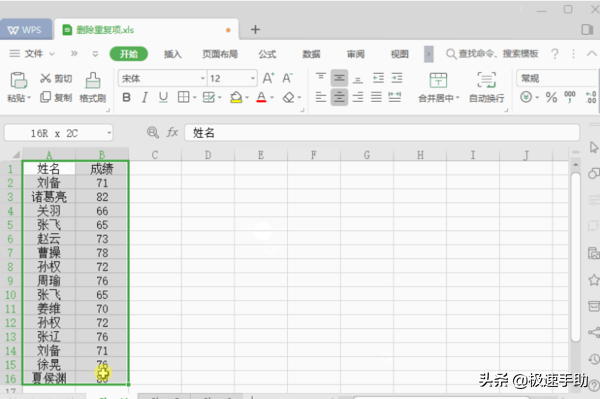Open the number format box 常规
Screen dimensions: 600x399
click(558, 78)
